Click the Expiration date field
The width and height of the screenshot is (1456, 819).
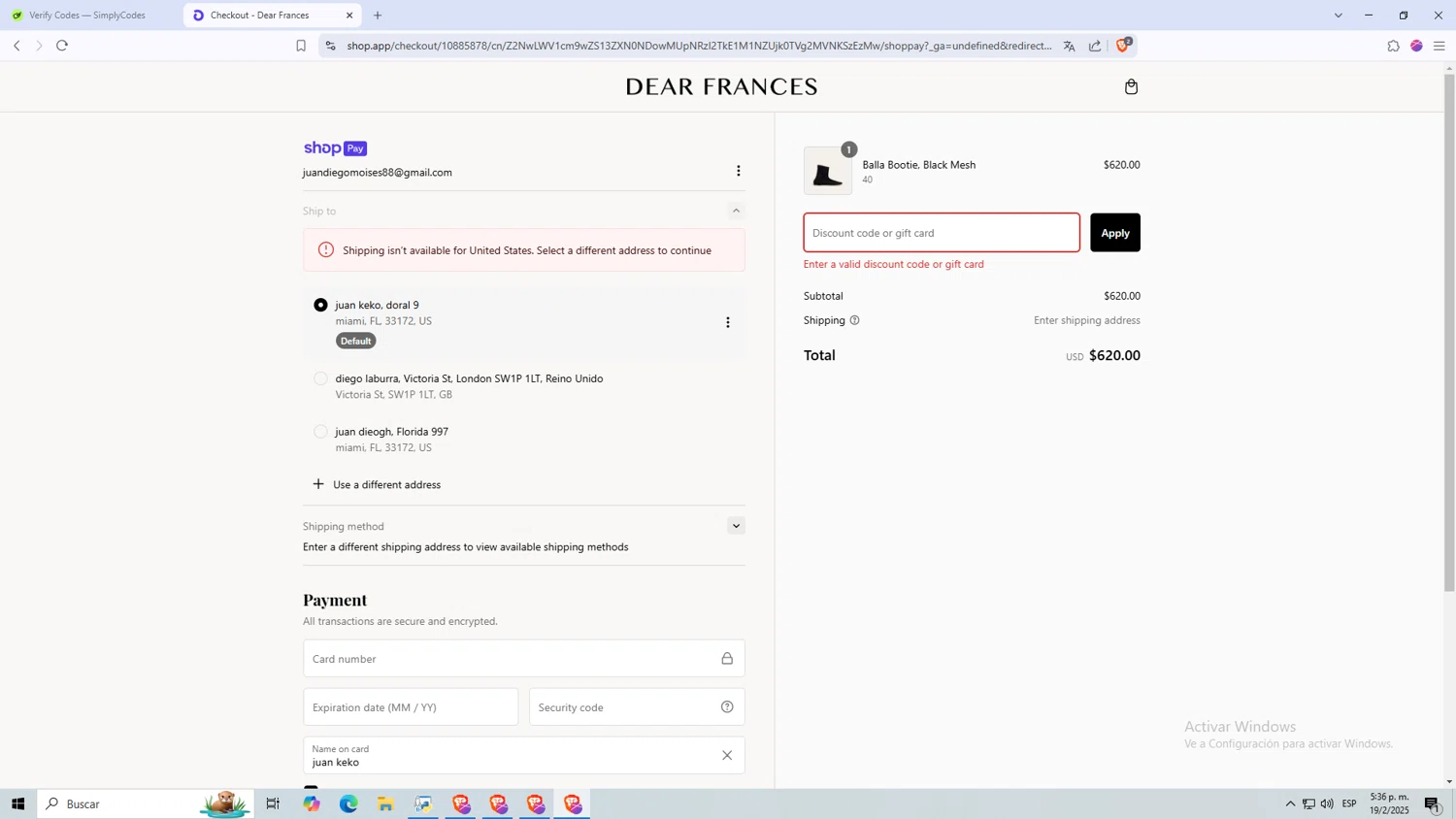tap(411, 707)
